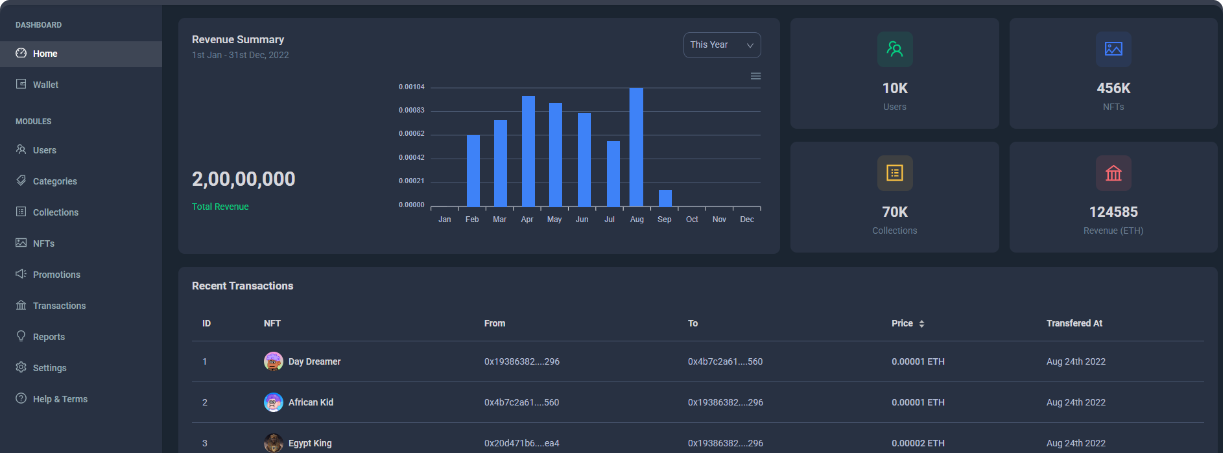Go to the NFTs module in sidebar

(x=81, y=243)
